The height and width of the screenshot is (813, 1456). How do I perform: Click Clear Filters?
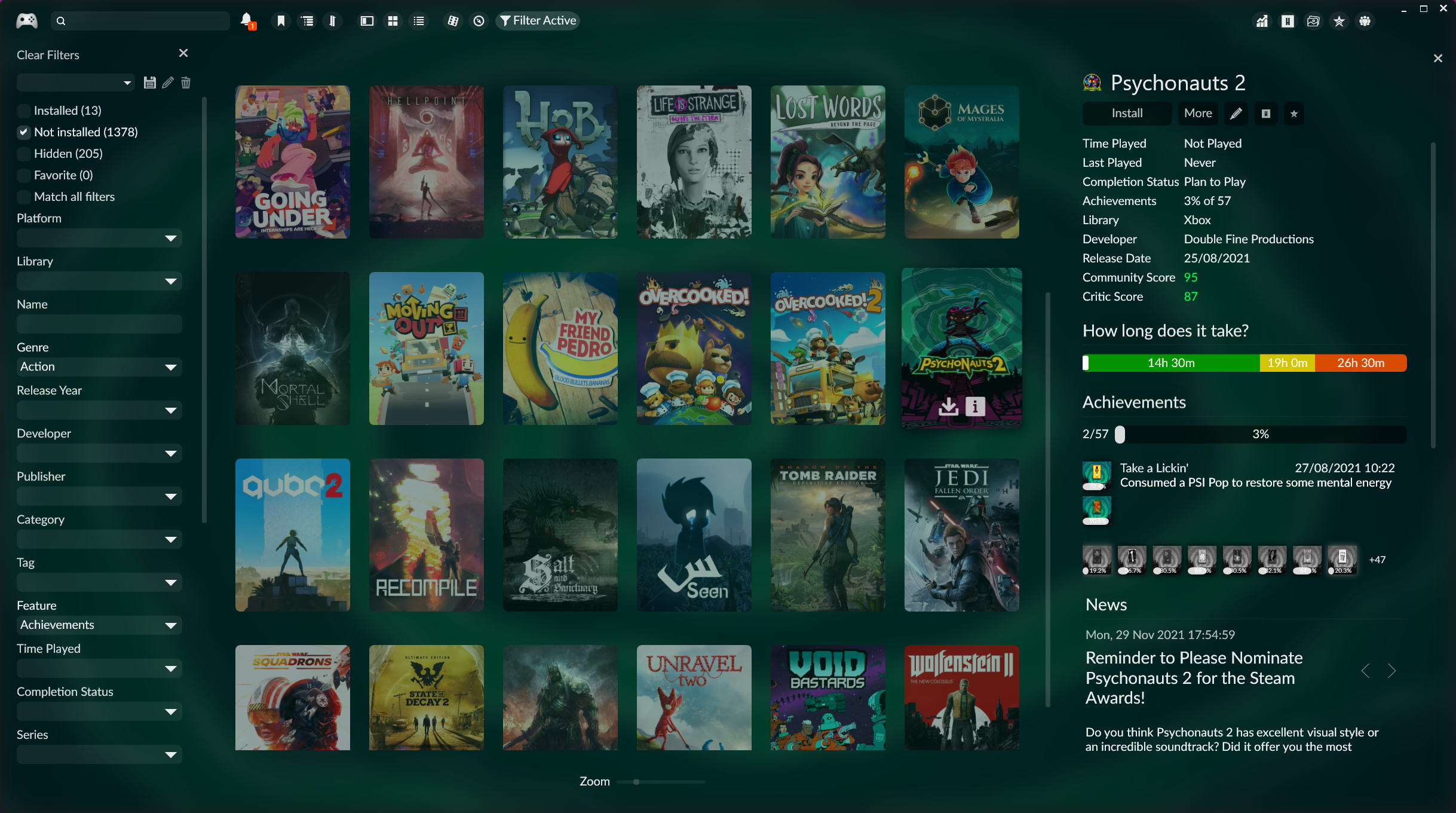click(48, 55)
